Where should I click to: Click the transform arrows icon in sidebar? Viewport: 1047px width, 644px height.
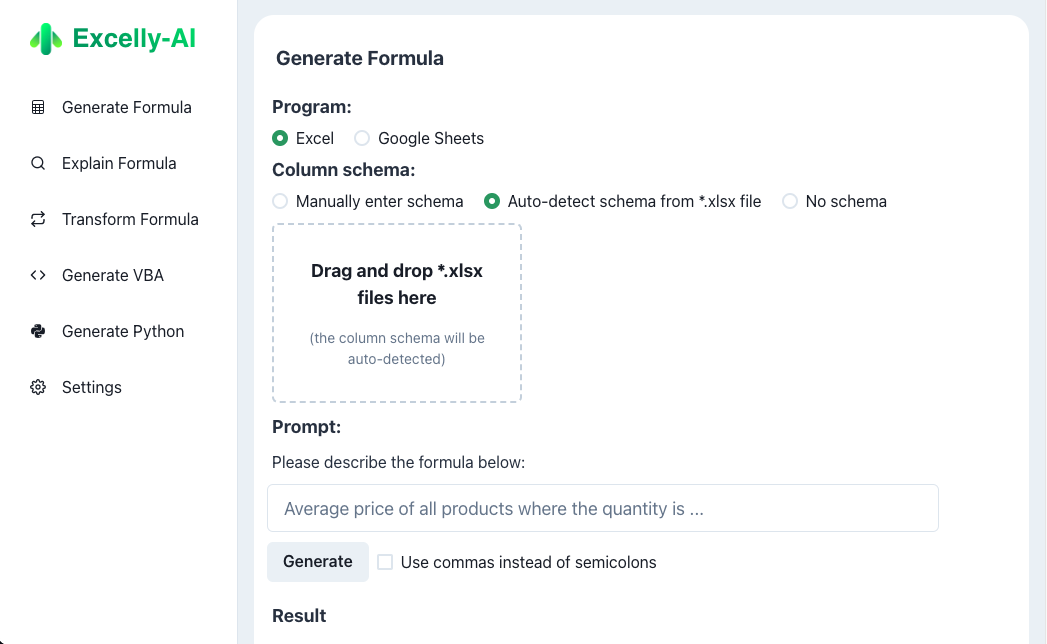click(37, 219)
